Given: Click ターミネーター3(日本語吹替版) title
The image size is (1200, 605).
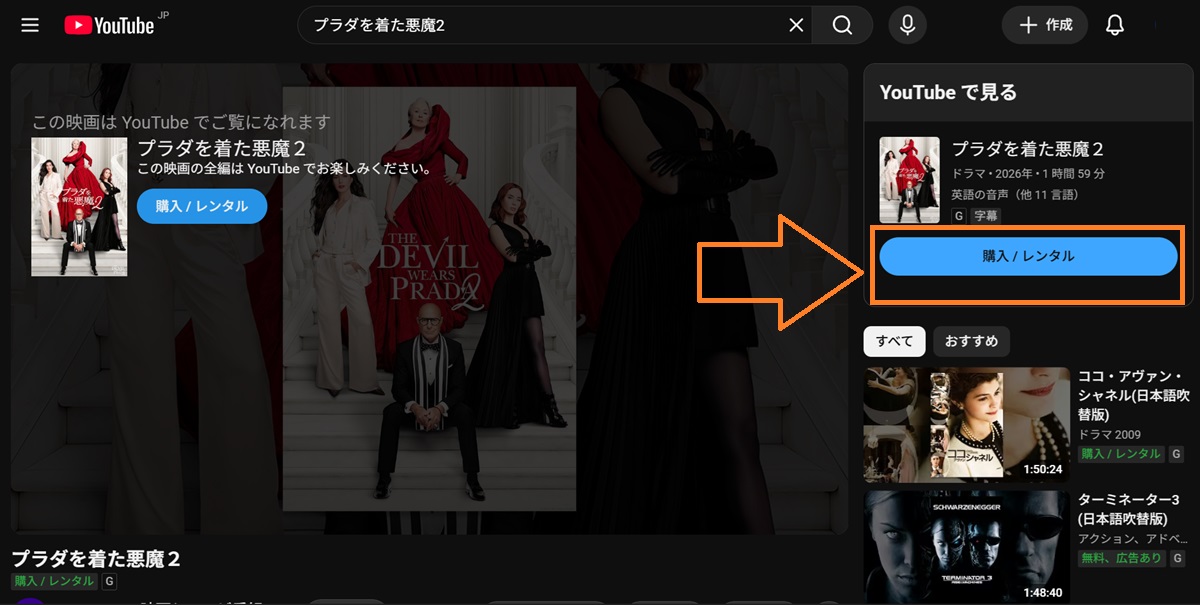Looking at the screenshot, I should 1129,509.
